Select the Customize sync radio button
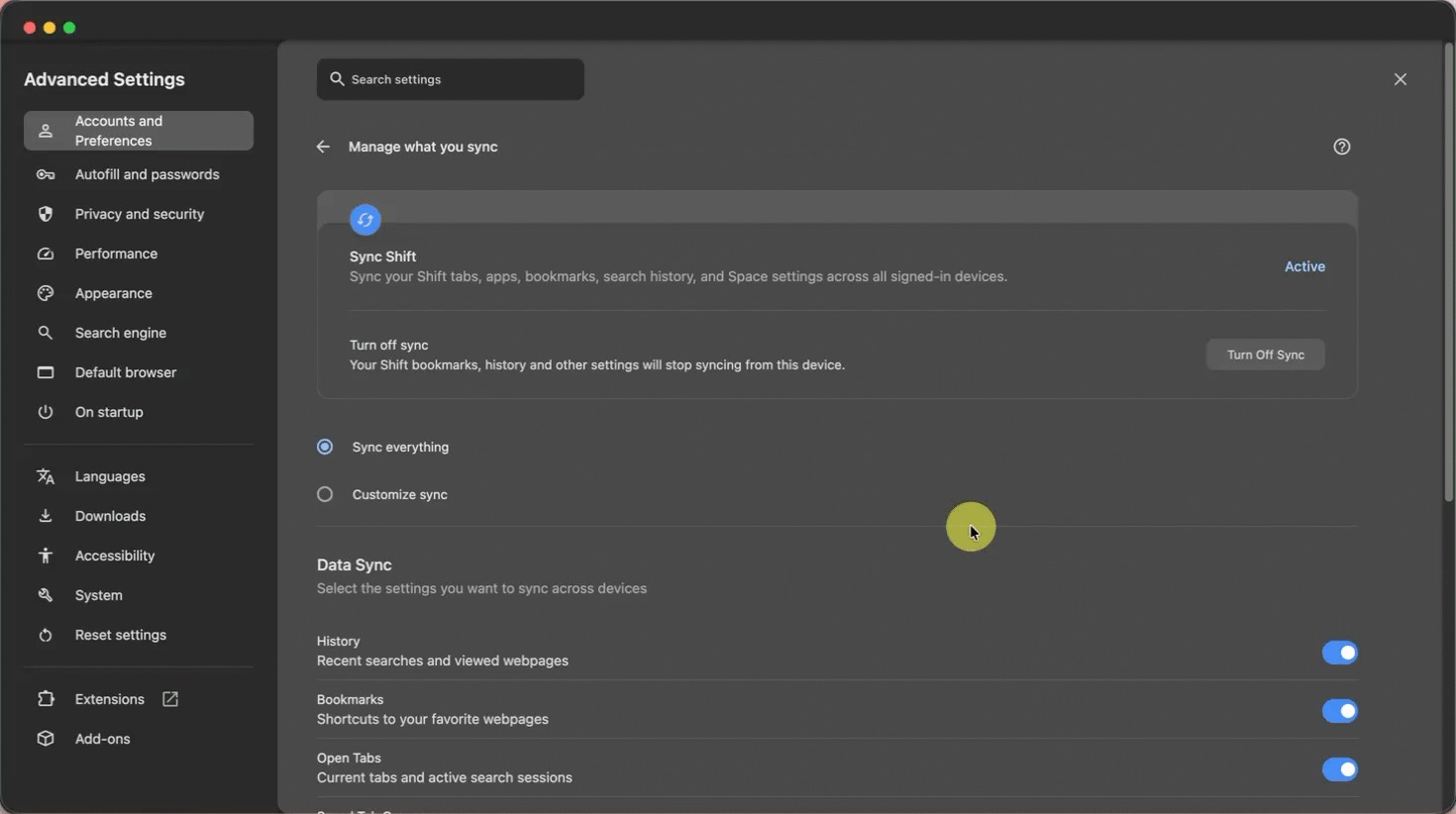The image size is (1456, 814). tap(325, 494)
